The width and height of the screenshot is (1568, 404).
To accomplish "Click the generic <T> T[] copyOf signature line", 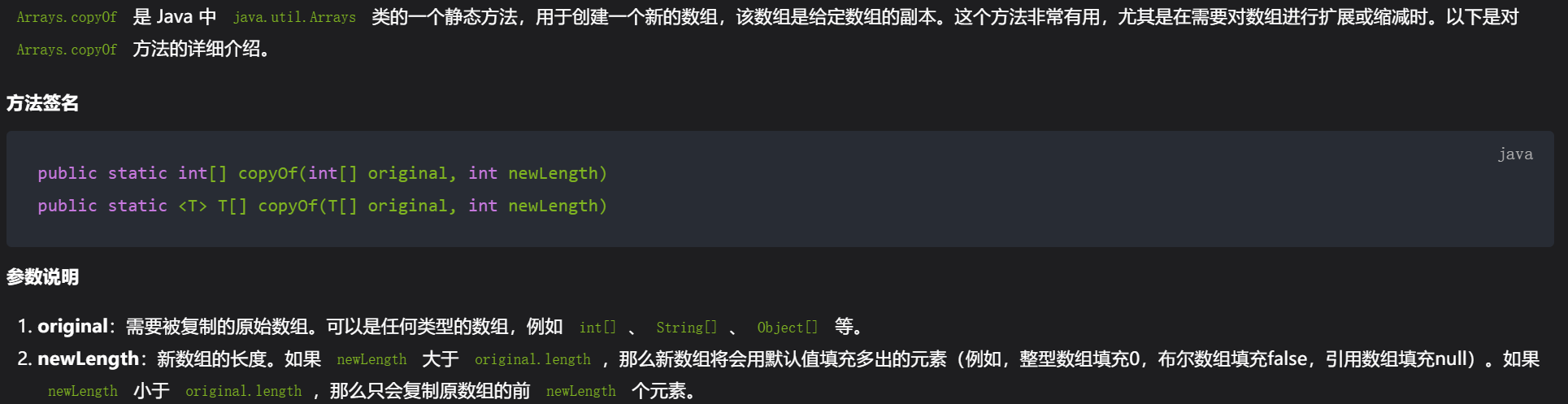I will tap(322, 206).
